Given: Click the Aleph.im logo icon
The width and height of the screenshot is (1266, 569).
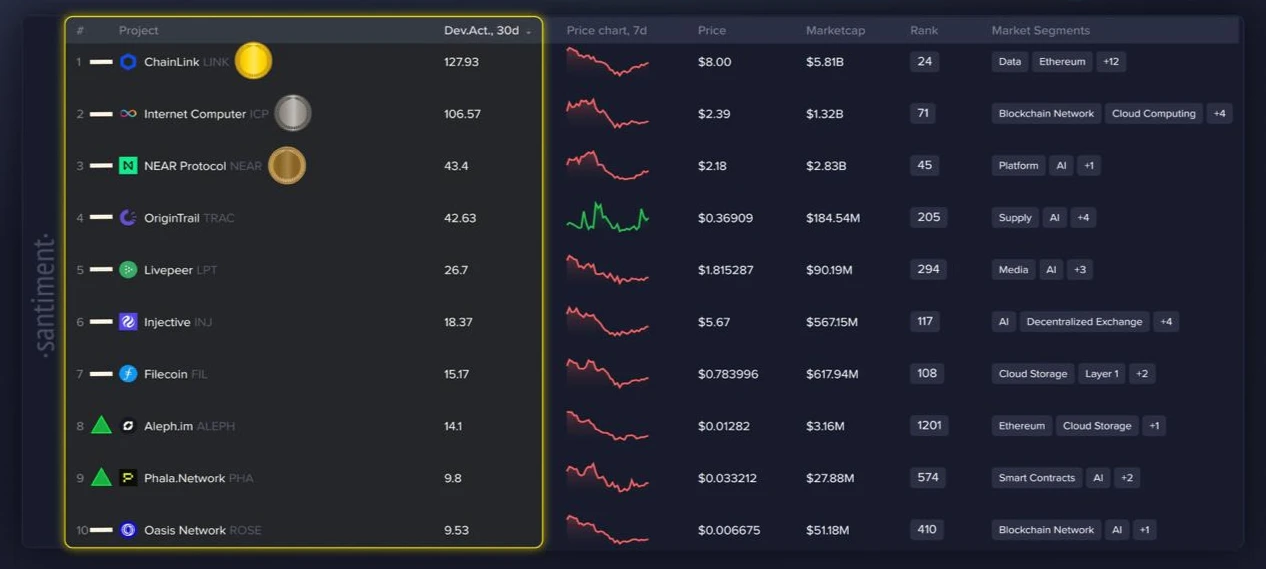Looking at the screenshot, I should (128, 426).
